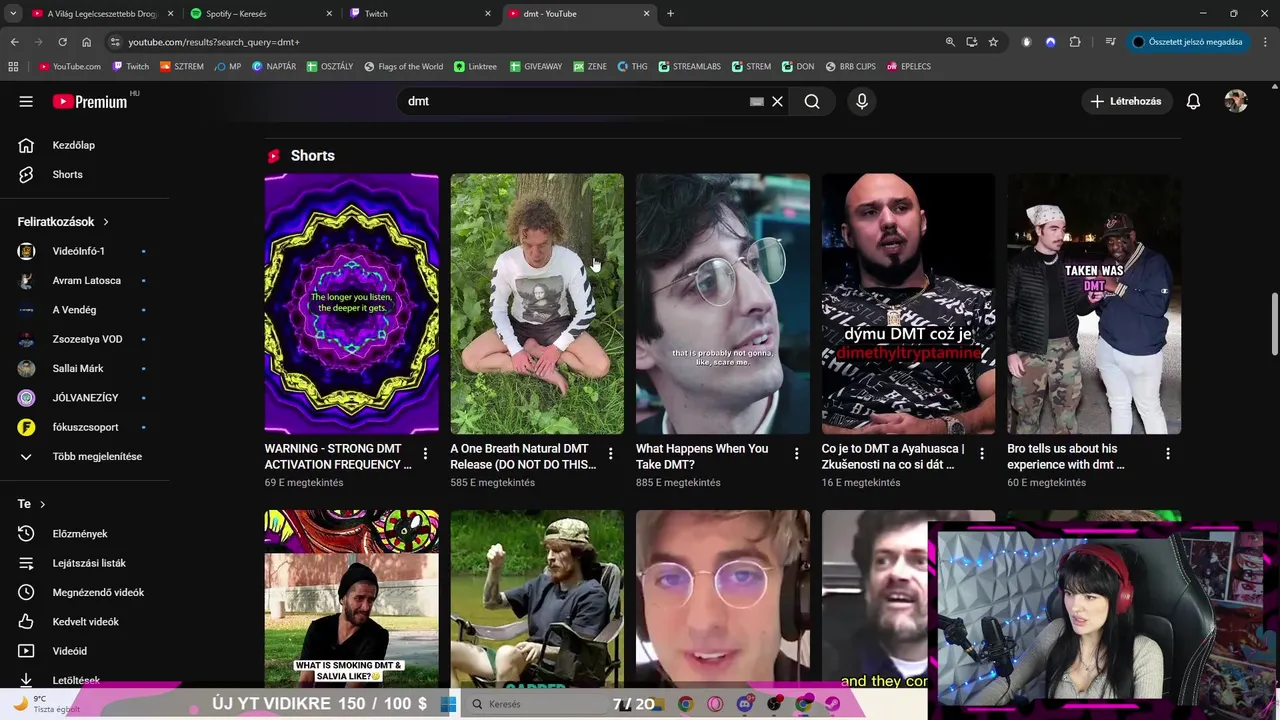Open WHAT IS SMOKING DMT & SALVIA short
This screenshot has width=1280, height=720.
click(351, 598)
